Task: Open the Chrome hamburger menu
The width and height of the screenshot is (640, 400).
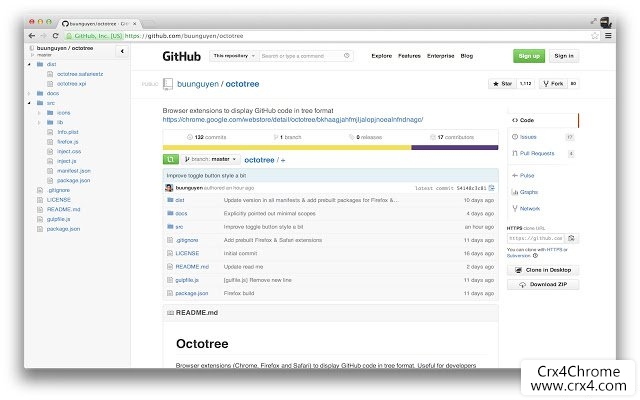Action: pos(608,36)
